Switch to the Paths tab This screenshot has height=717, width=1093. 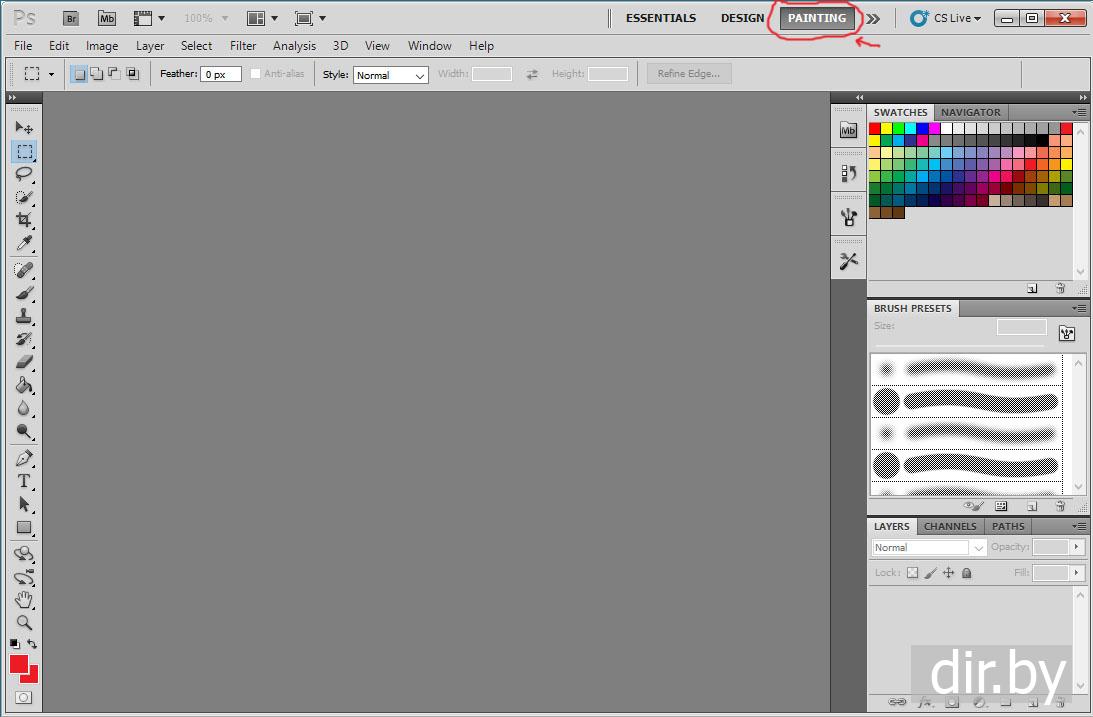1008,527
